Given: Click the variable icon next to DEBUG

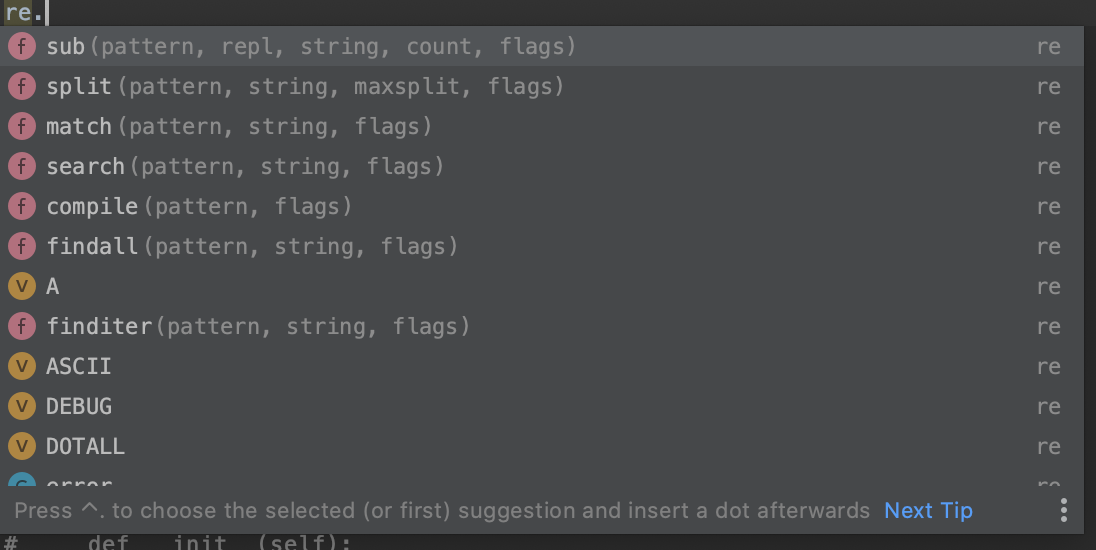Looking at the screenshot, I should tap(21, 407).
